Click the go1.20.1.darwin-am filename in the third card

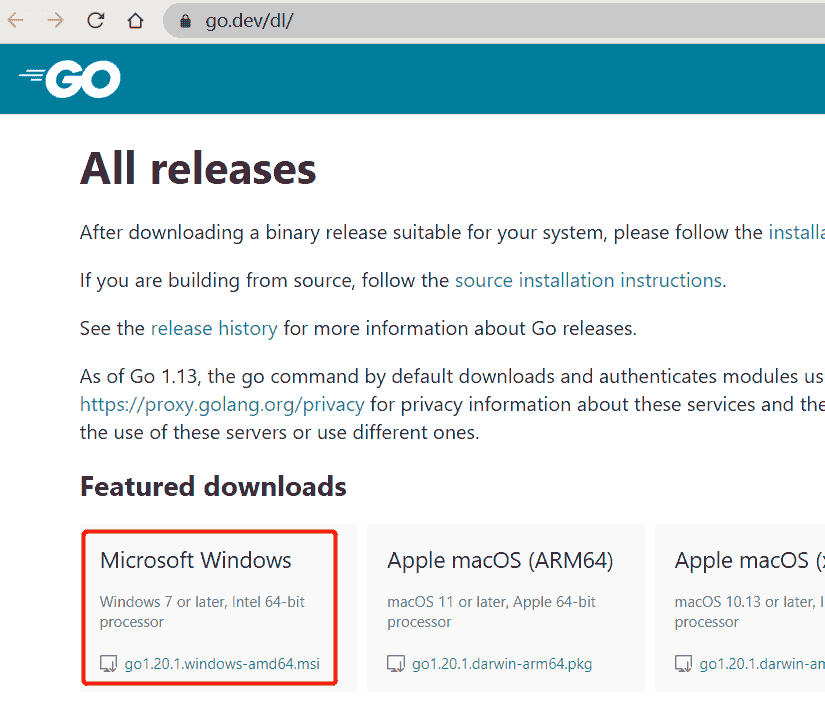coord(761,663)
